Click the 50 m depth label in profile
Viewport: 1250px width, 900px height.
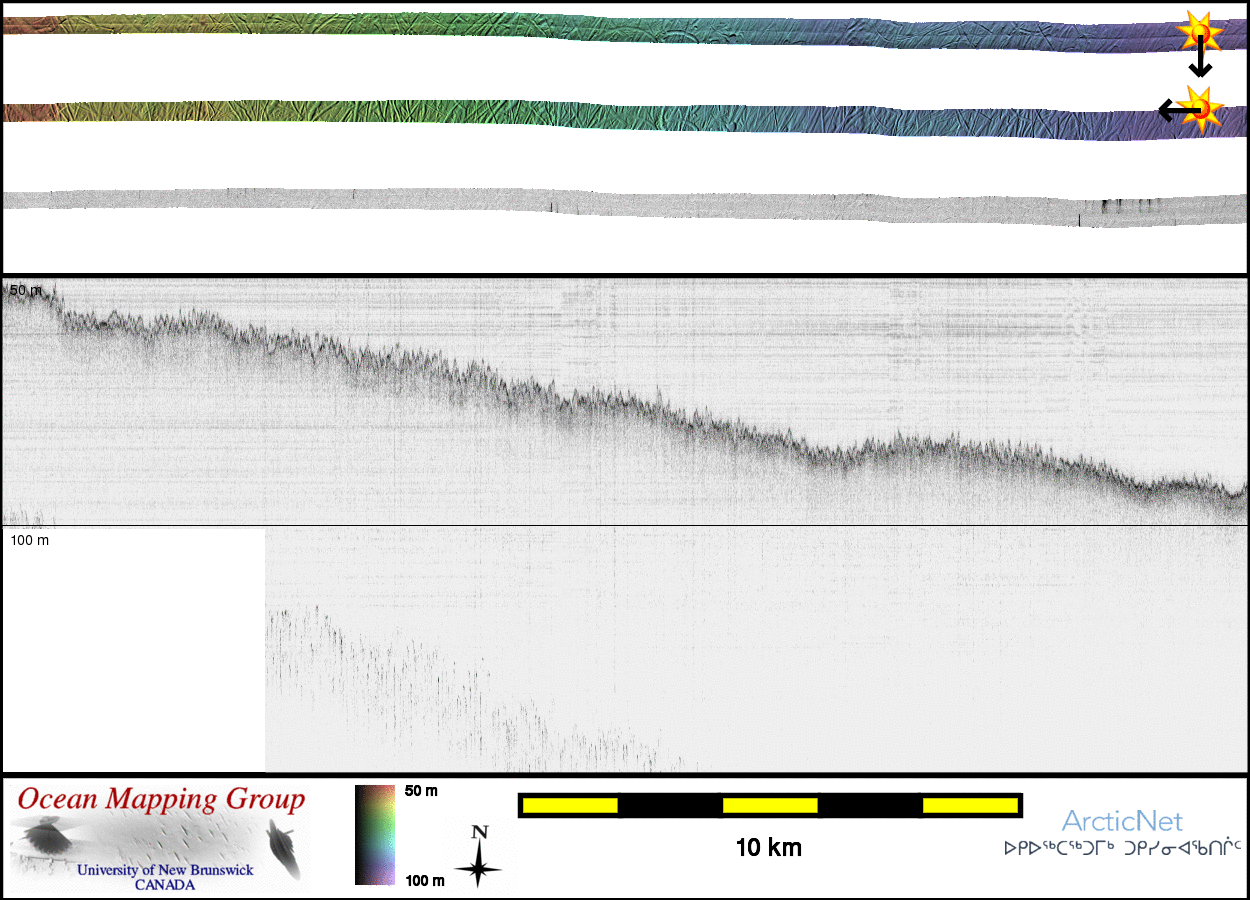26,290
